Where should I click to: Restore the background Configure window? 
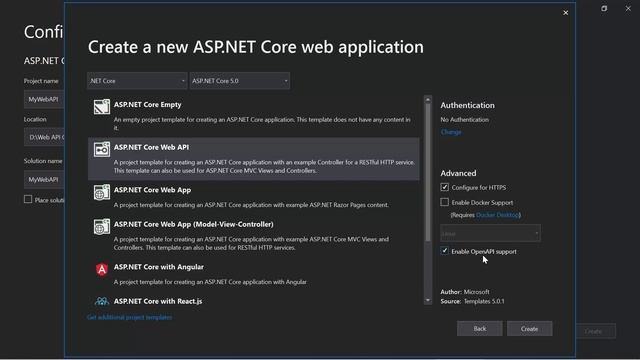[604, 9]
